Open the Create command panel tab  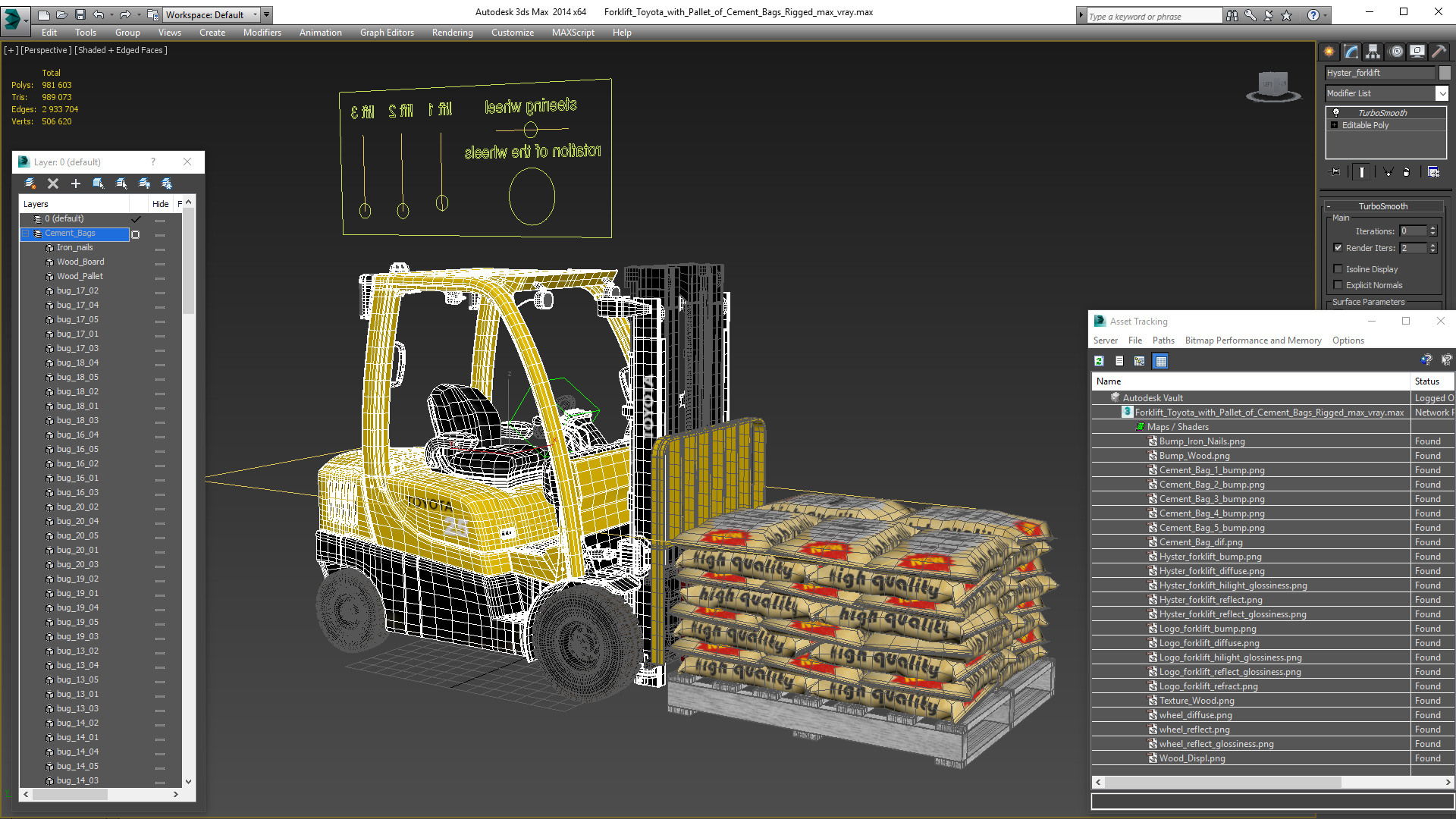pos(1329,52)
